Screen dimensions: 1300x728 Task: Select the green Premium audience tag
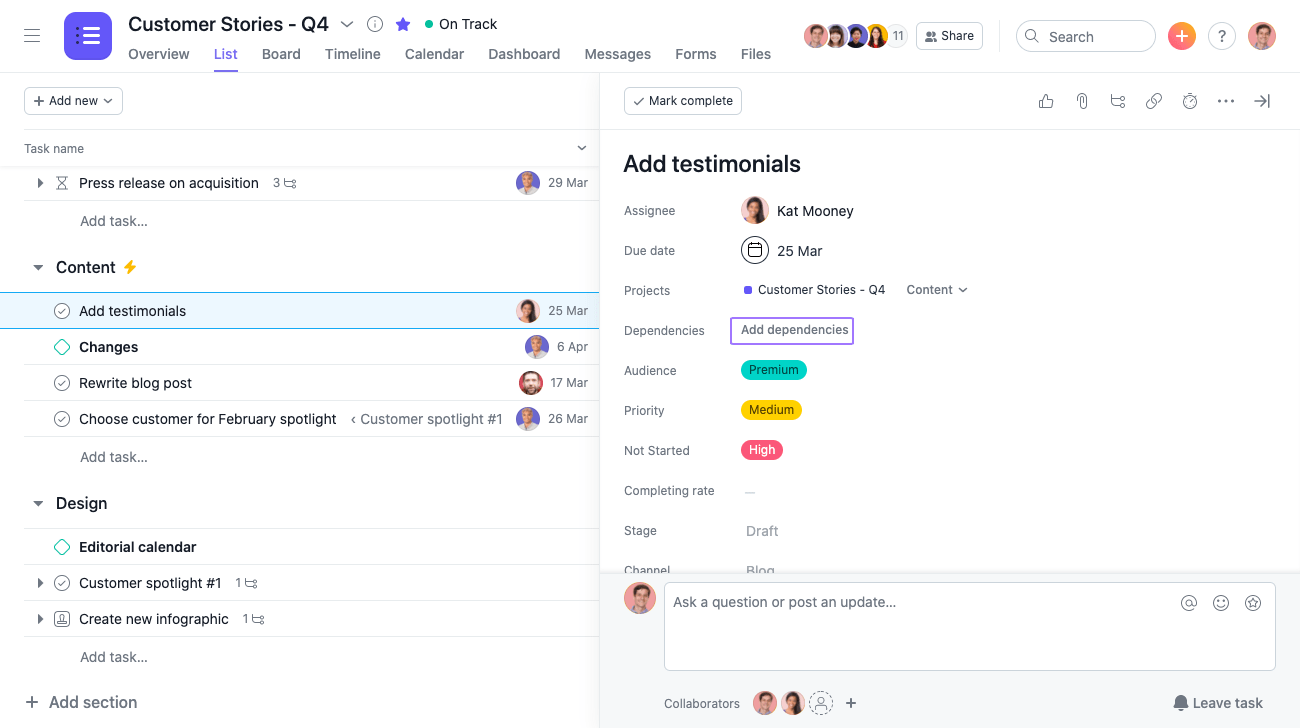pyautogui.click(x=773, y=369)
